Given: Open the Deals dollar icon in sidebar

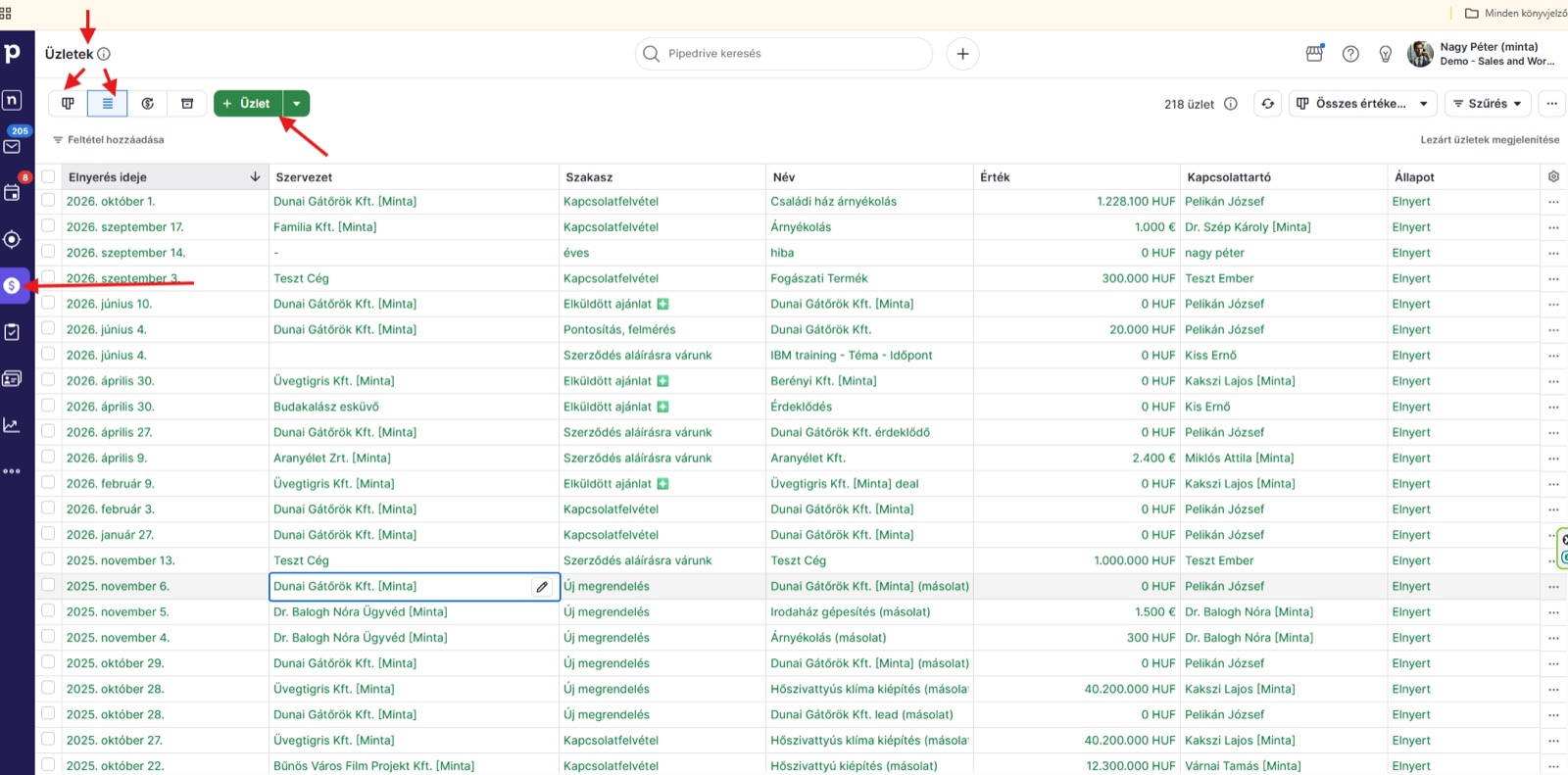Looking at the screenshot, I should click(x=12, y=285).
